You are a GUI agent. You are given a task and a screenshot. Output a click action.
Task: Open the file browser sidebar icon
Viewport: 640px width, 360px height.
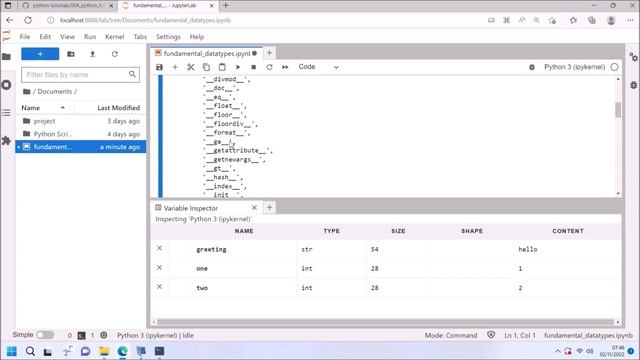point(7,57)
